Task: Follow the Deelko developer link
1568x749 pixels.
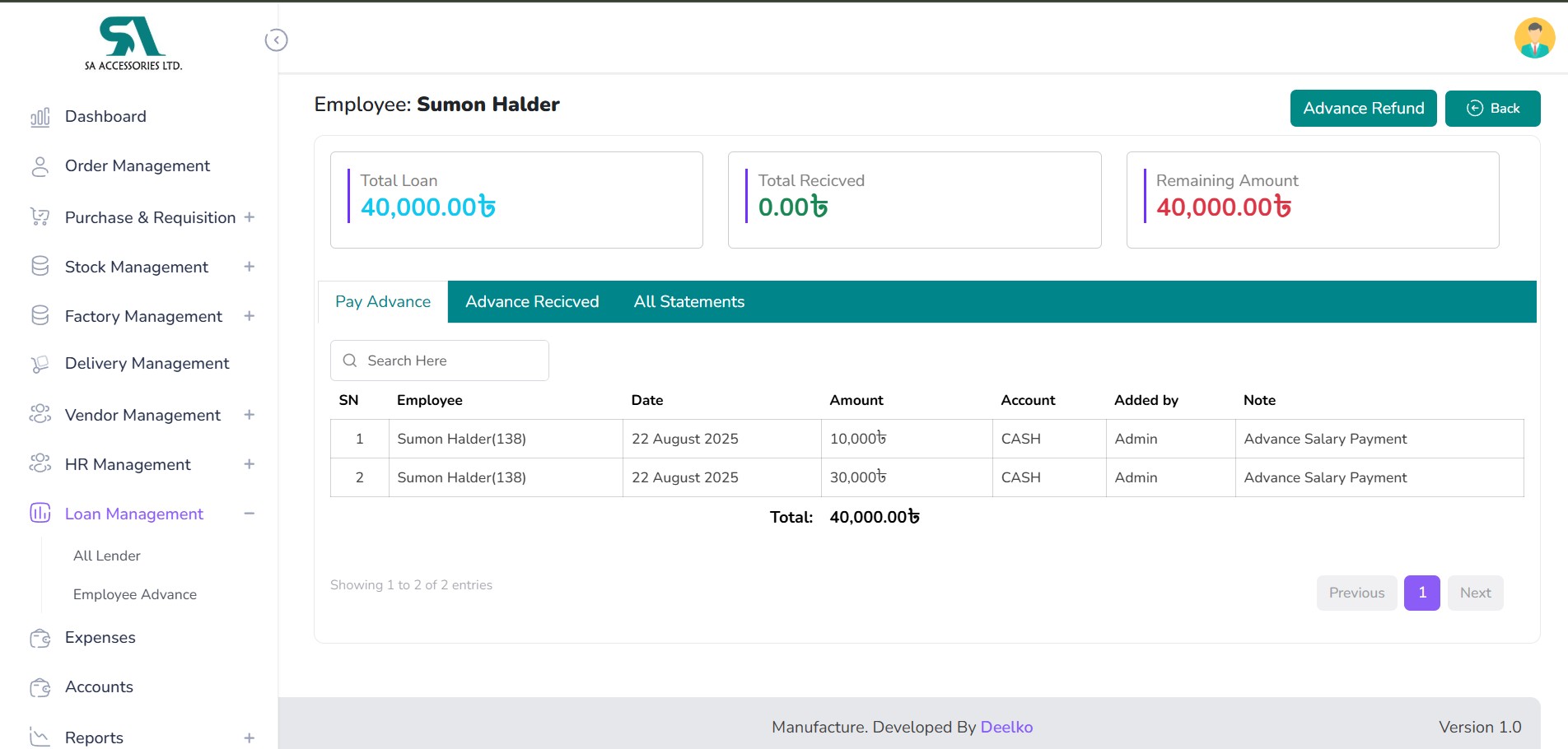Action: click(x=1006, y=727)
